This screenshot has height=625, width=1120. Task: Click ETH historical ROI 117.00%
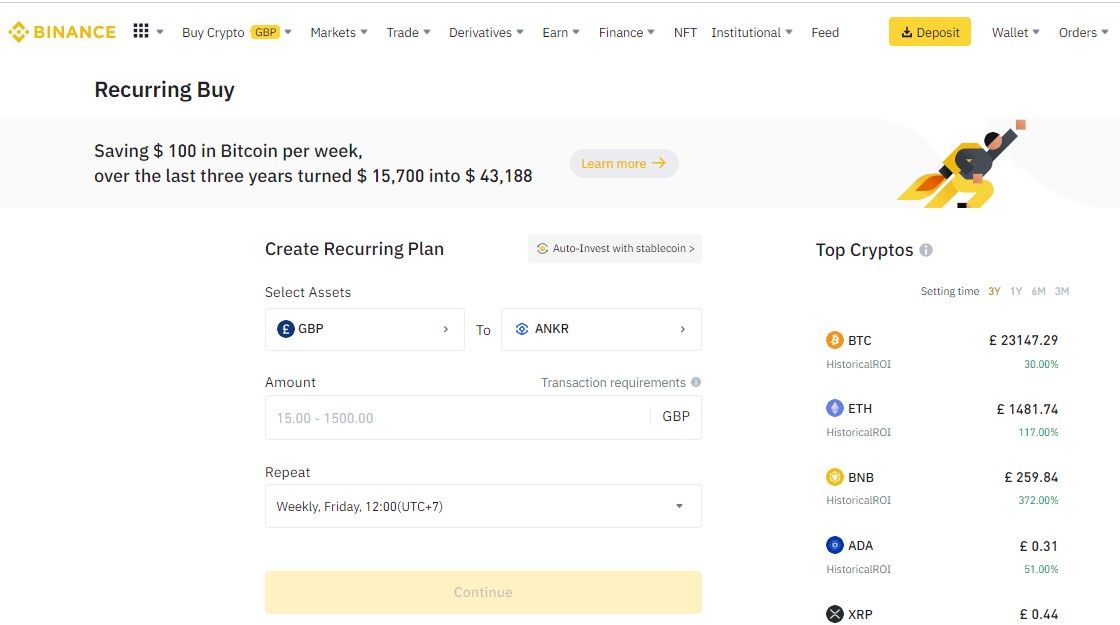1039,432
